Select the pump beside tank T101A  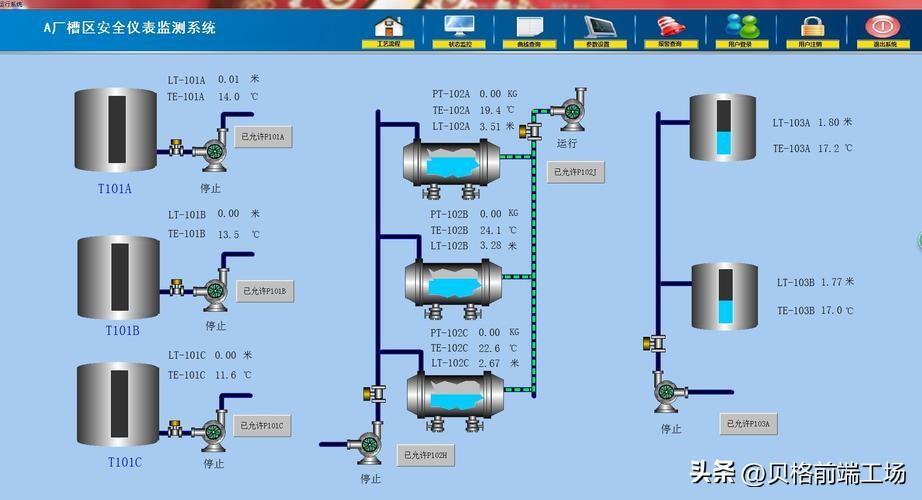point(211,151)
